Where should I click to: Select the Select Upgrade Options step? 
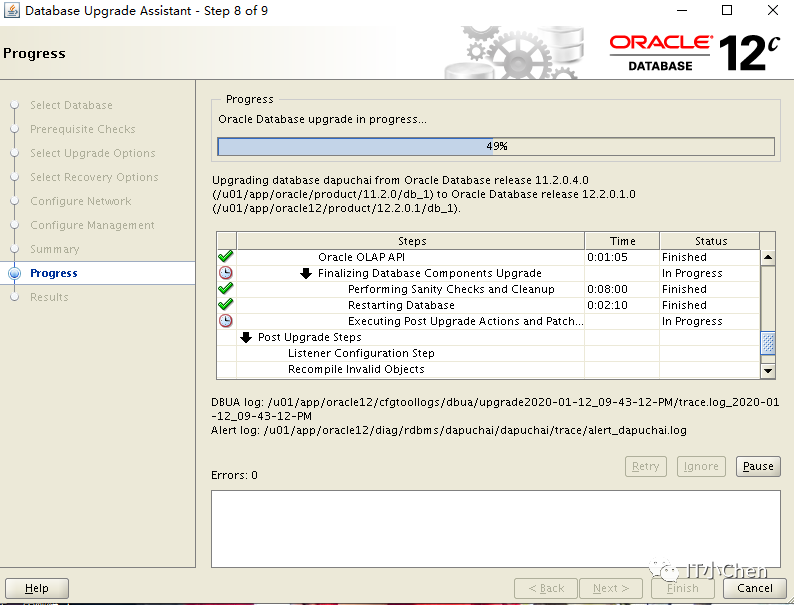point(93,153)
